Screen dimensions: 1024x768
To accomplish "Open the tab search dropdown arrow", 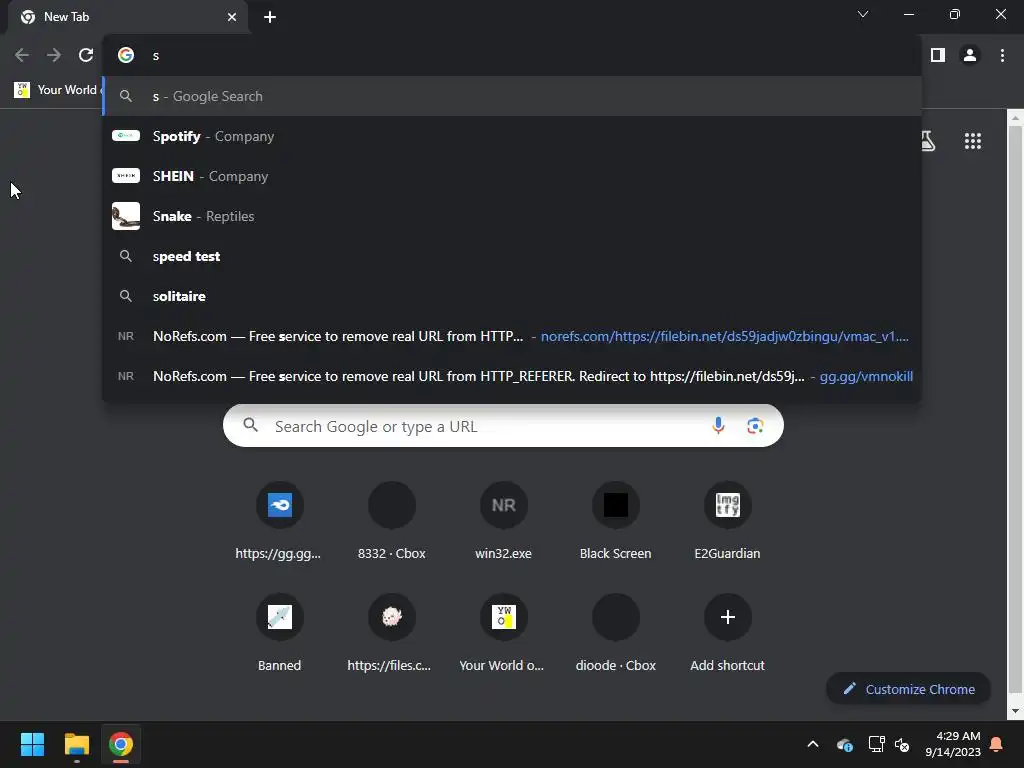I will click(x=863, y=14).
